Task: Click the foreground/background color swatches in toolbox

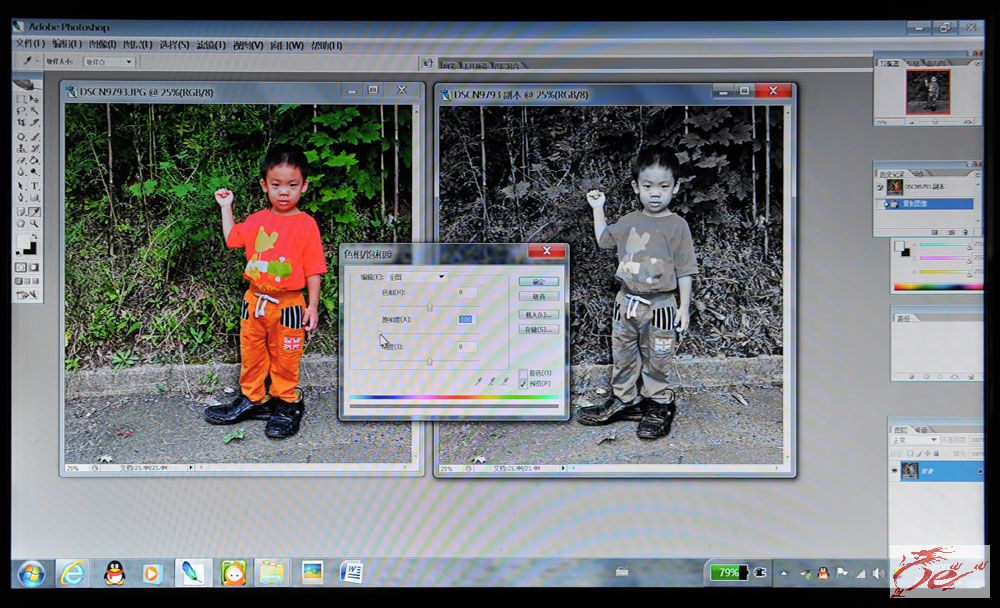Action: 26,245
